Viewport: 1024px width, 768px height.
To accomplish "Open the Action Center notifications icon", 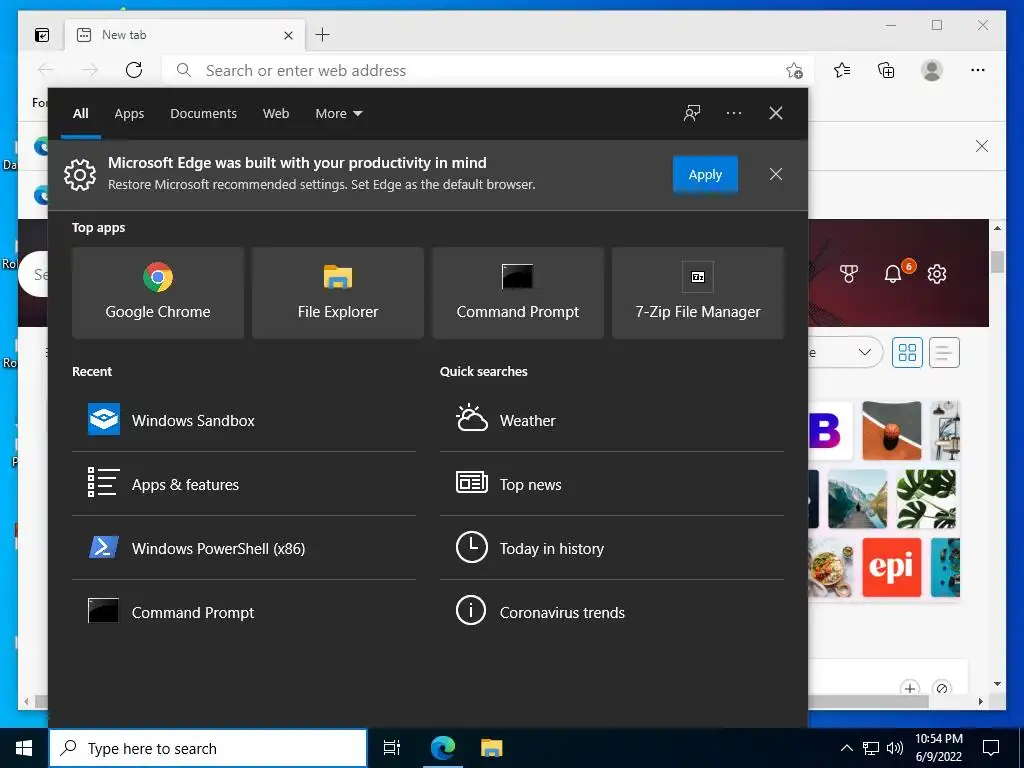I will coord(991,748).
